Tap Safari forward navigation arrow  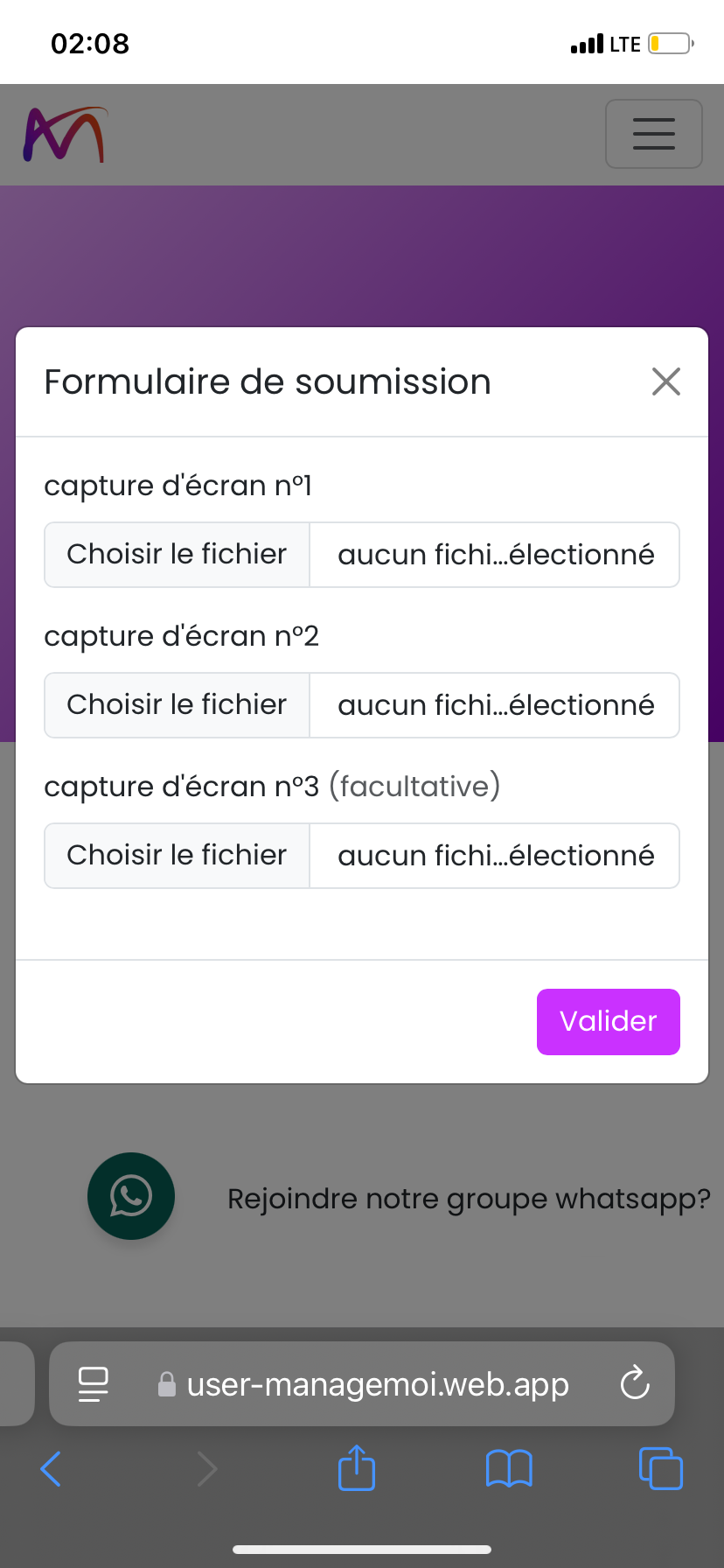(x=206, y=1468)
